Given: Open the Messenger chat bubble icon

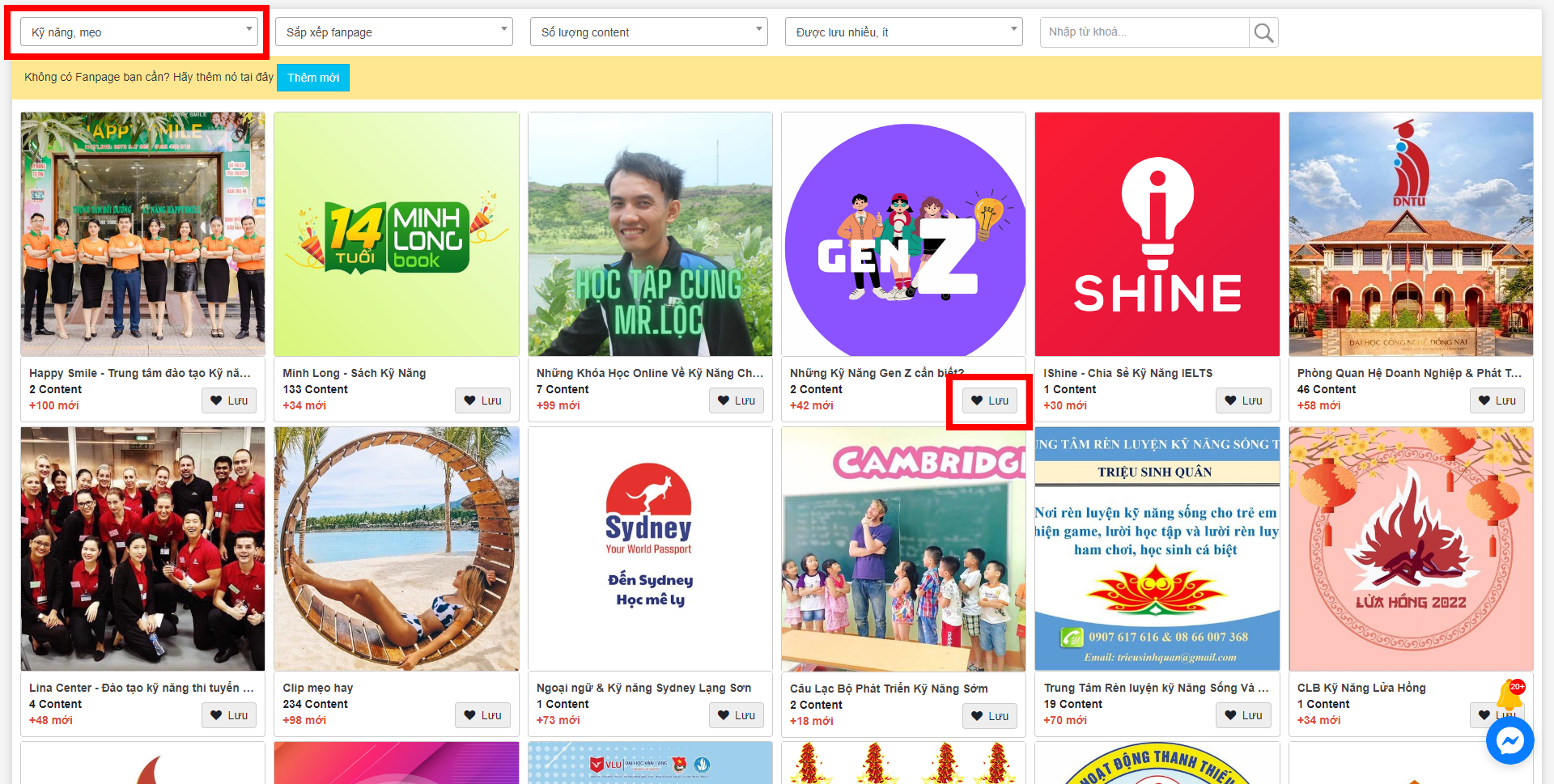Looking at the screenshot, I should [1510, 740].
